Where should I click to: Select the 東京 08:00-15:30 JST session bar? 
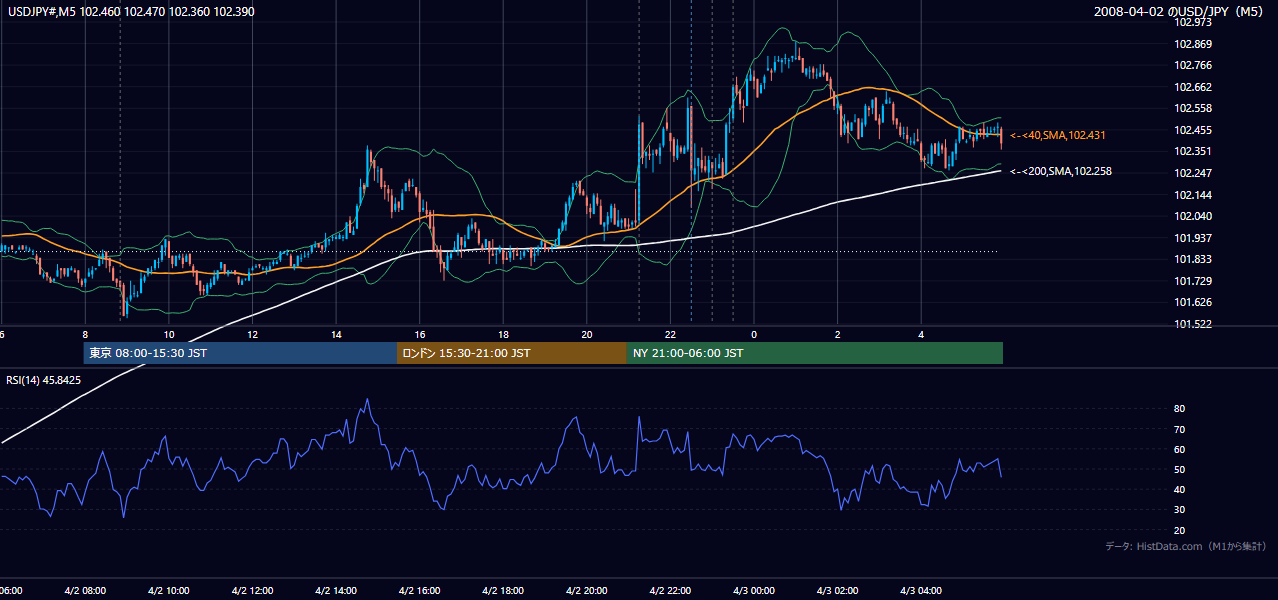tap(240, 353)
